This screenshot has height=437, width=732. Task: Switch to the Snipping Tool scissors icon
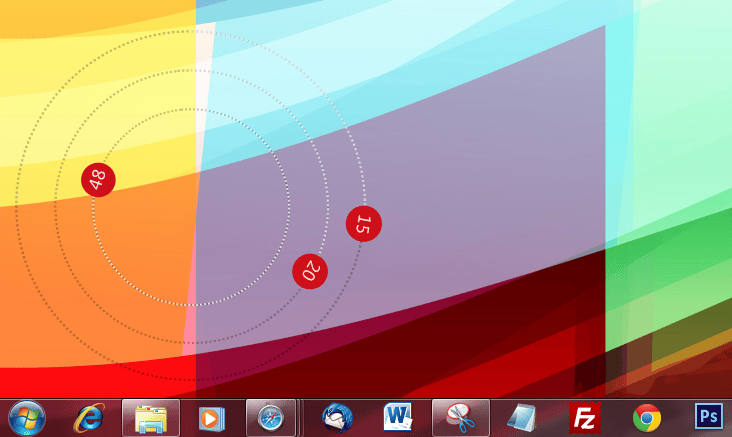coord(461,418)
